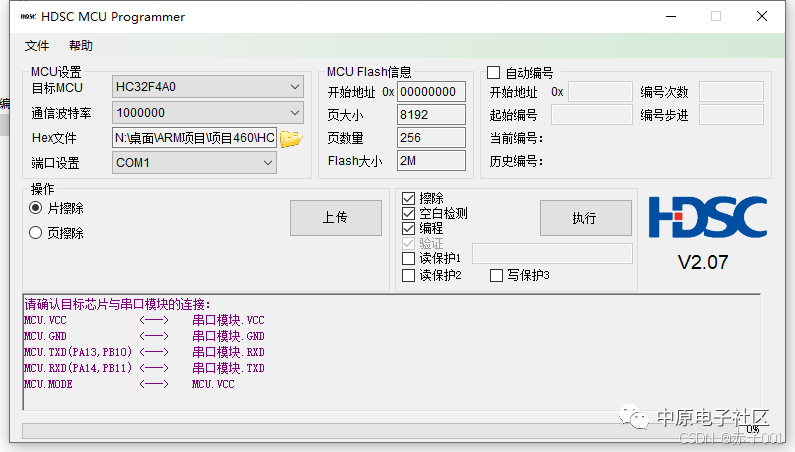Click the 页数量 field showing 256
The width and height of the screenshot is (795, 452).
pyautogui.click(x=431, y=137)
